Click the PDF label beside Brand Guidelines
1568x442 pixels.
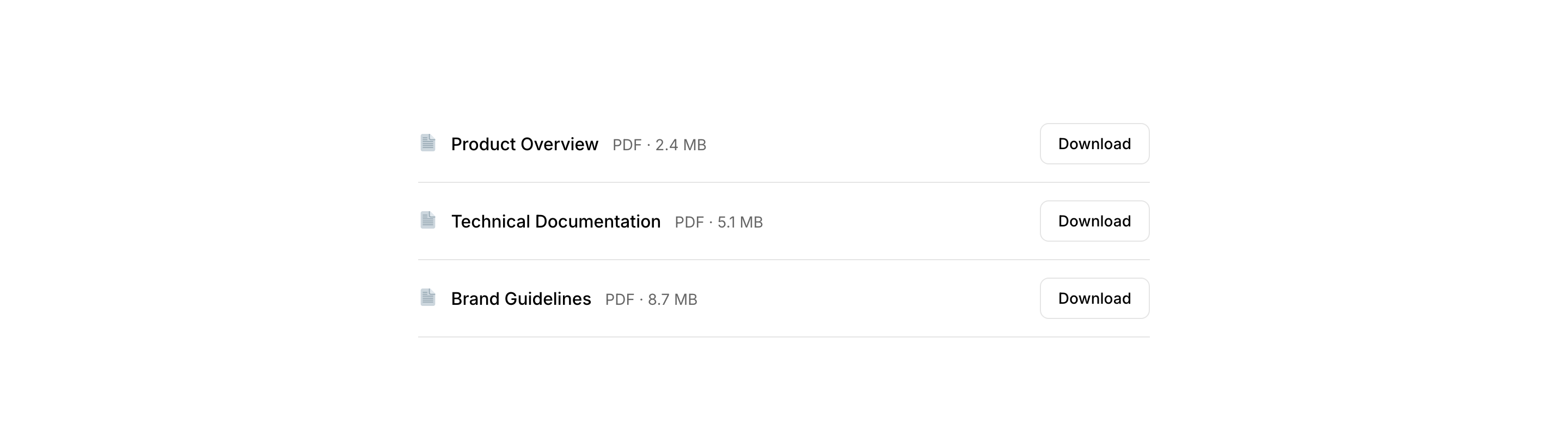(619, 300)
